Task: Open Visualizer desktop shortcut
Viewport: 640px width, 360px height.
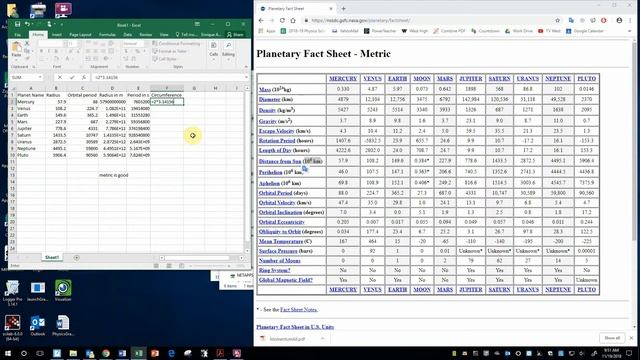Action: [63, 291]
